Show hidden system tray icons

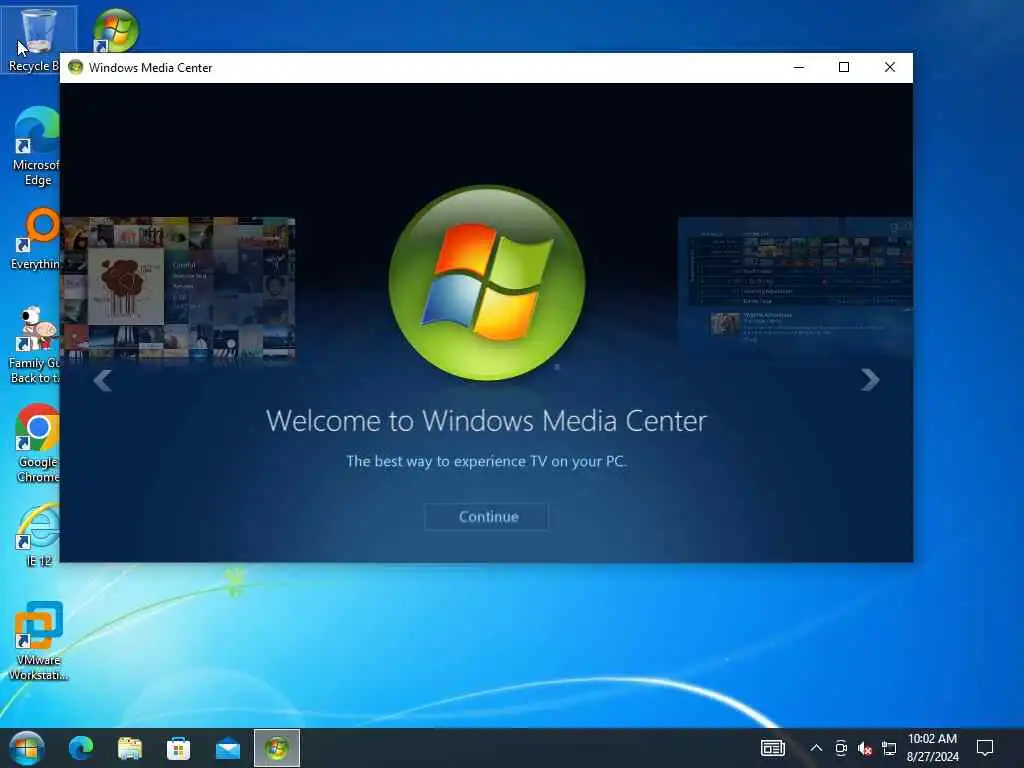click(x=816, y=748)
